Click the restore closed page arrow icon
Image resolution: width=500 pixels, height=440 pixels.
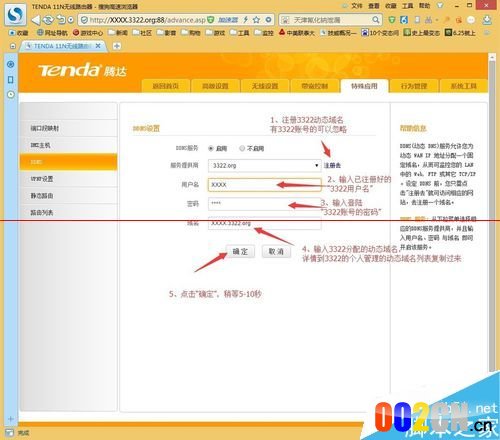point(61,20)
